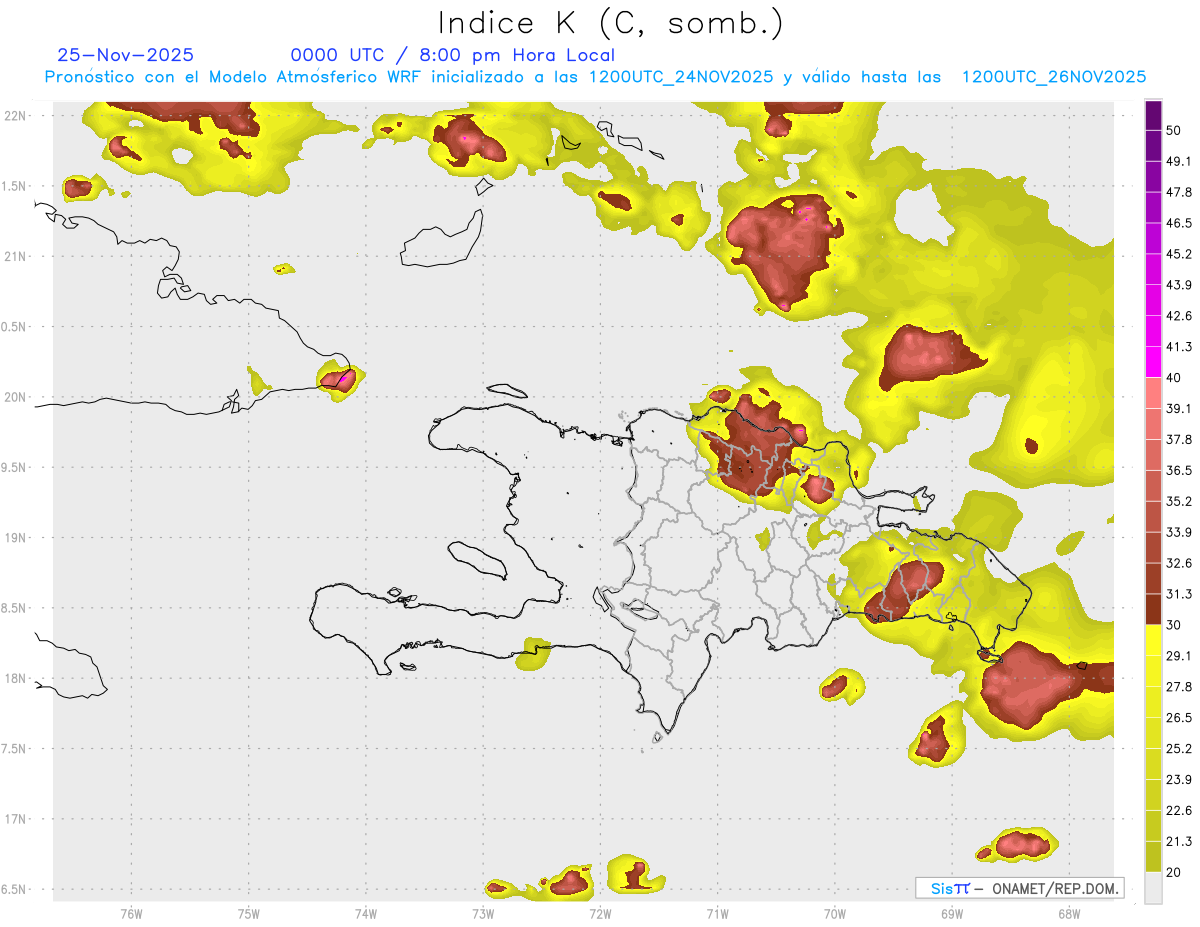Click the color bar value 42.6
1200x927 pixels.
click(x=1179, y=316)
